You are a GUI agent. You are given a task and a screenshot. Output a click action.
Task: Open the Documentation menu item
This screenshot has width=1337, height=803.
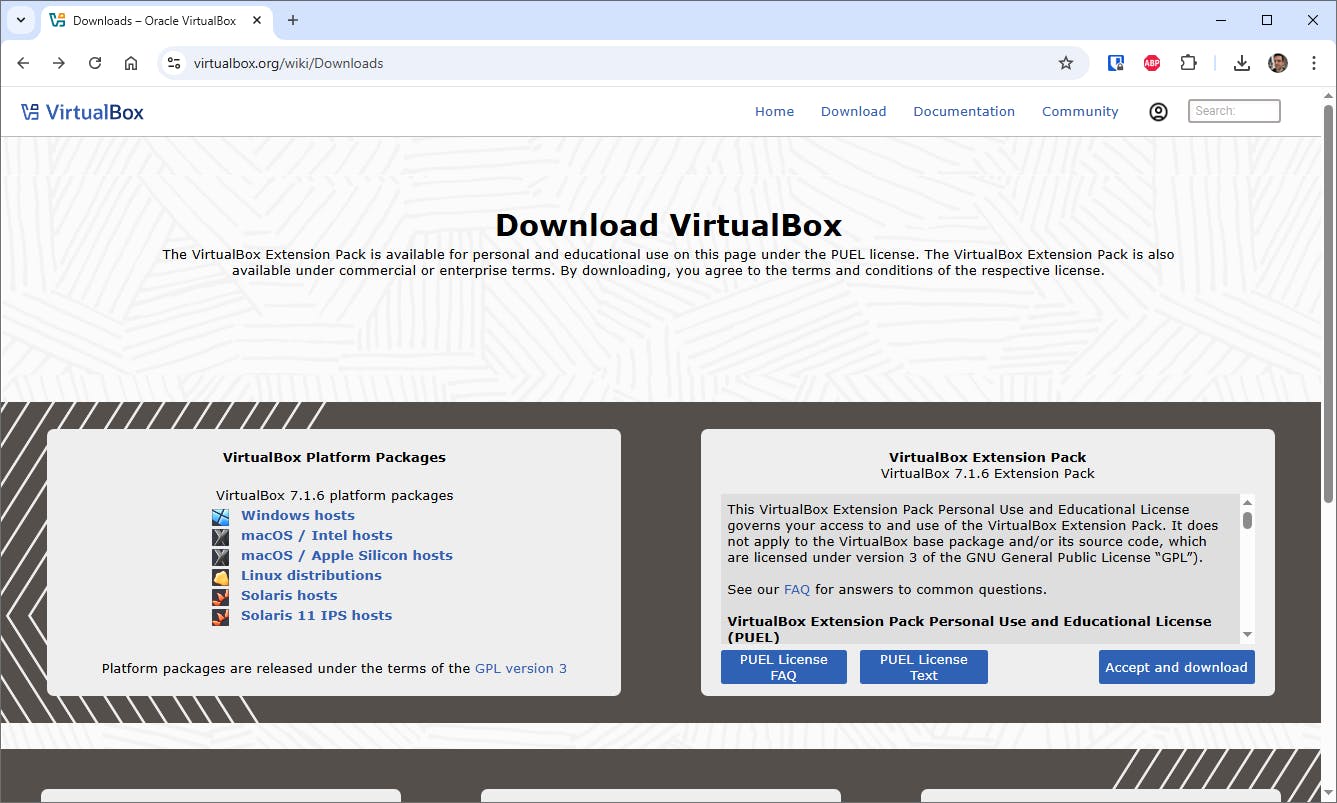pyautogui.click(x=964, y=112)
